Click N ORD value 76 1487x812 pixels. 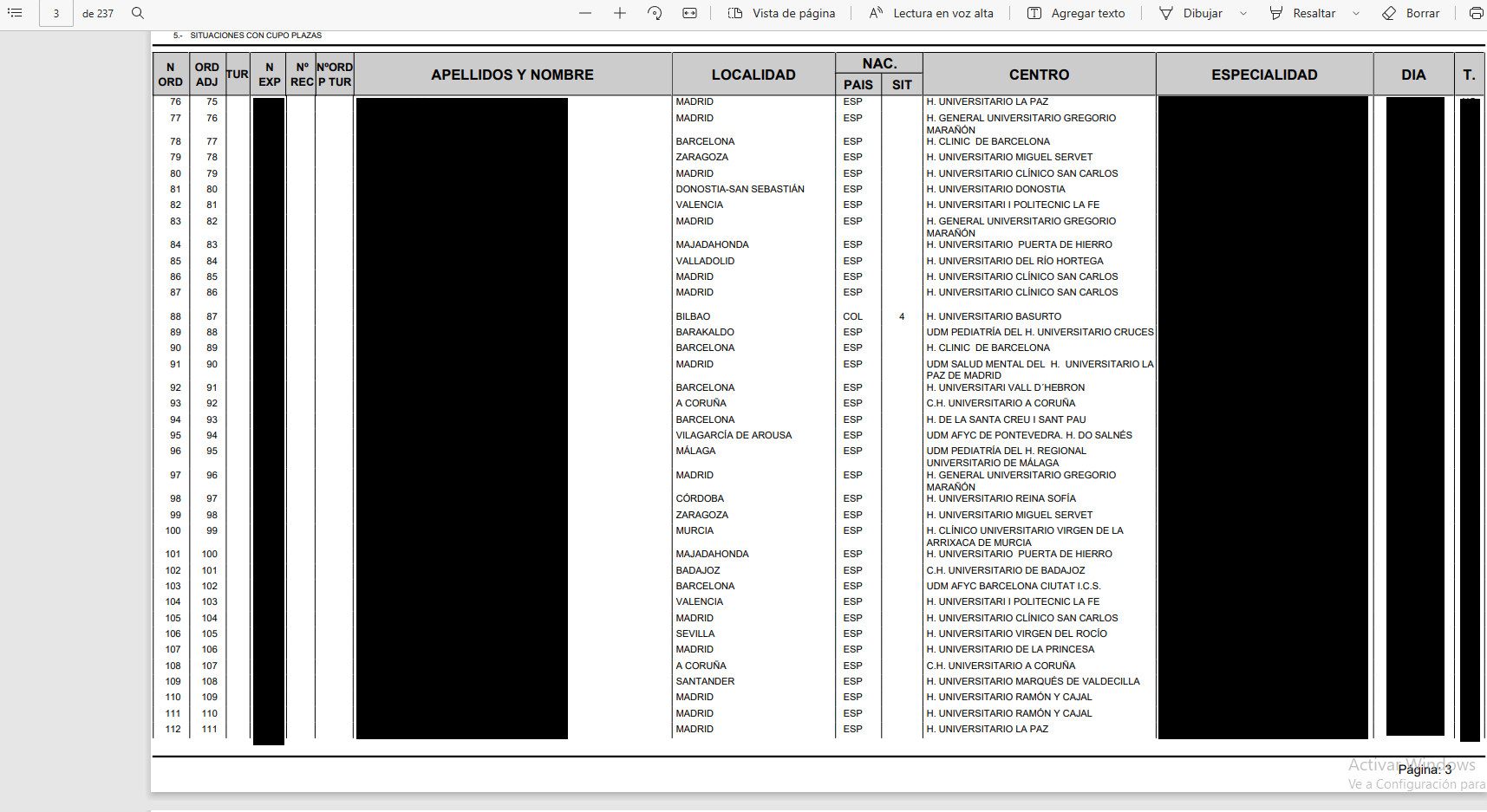coord(175,101)
